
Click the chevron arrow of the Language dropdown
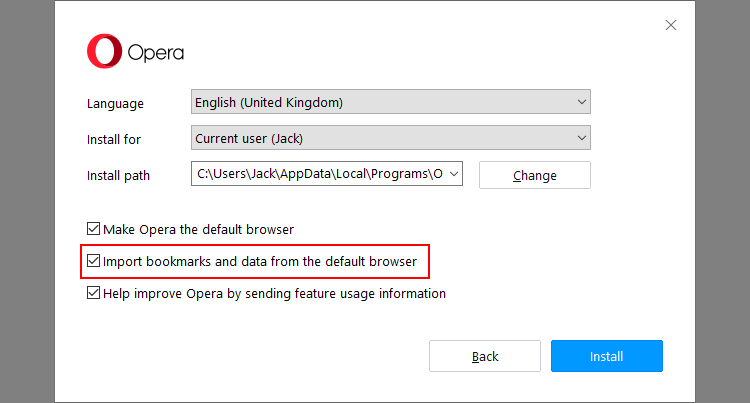pyautogui.click(x=582, y=102)
